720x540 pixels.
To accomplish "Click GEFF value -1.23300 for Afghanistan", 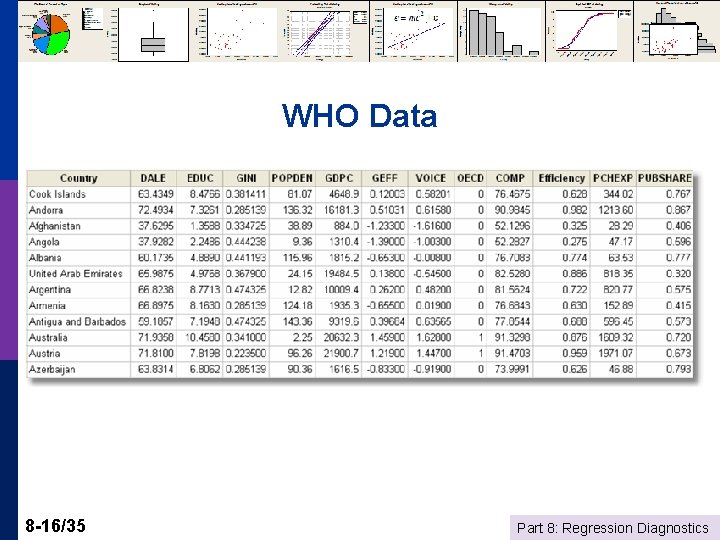I will click(x=385, y=226).
